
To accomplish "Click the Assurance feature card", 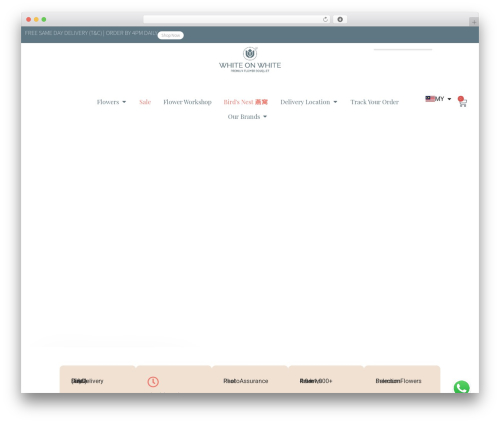I will [250, 380].
